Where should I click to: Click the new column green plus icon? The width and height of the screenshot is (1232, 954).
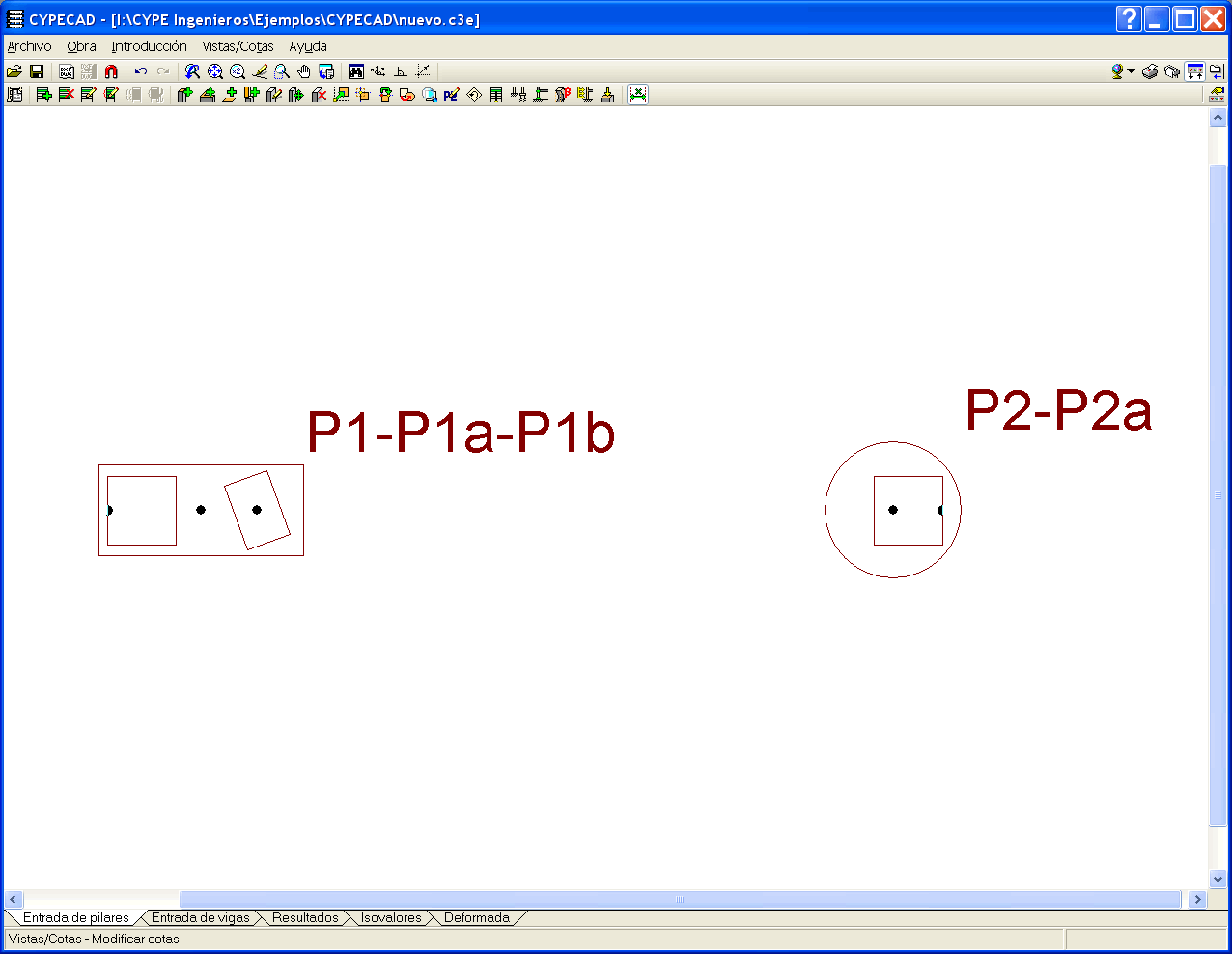pyautogui.click(x=184, y=95)
